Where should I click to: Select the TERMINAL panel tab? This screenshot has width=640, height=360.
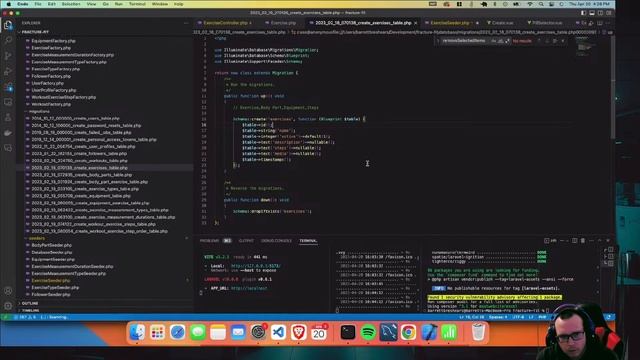[308, 241]
